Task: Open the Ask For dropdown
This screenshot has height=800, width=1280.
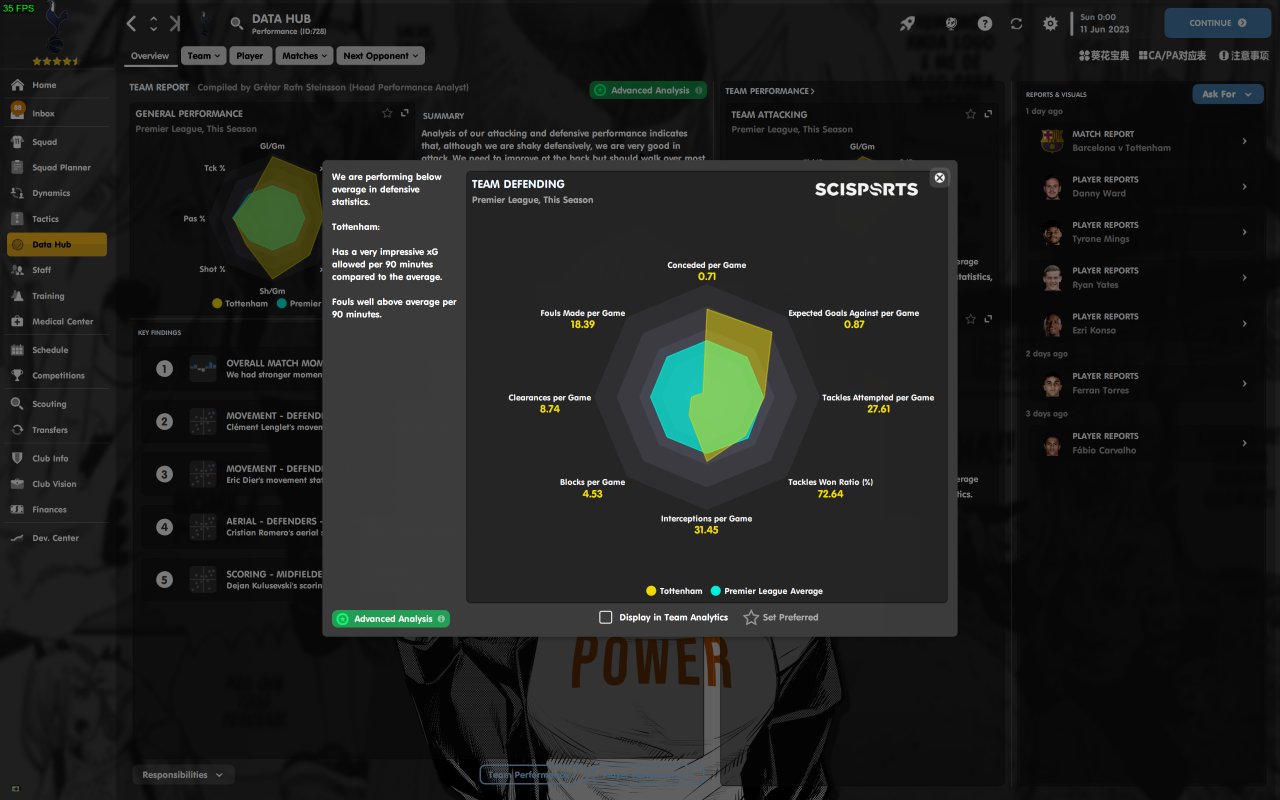Action: (x=1227, y=94)
